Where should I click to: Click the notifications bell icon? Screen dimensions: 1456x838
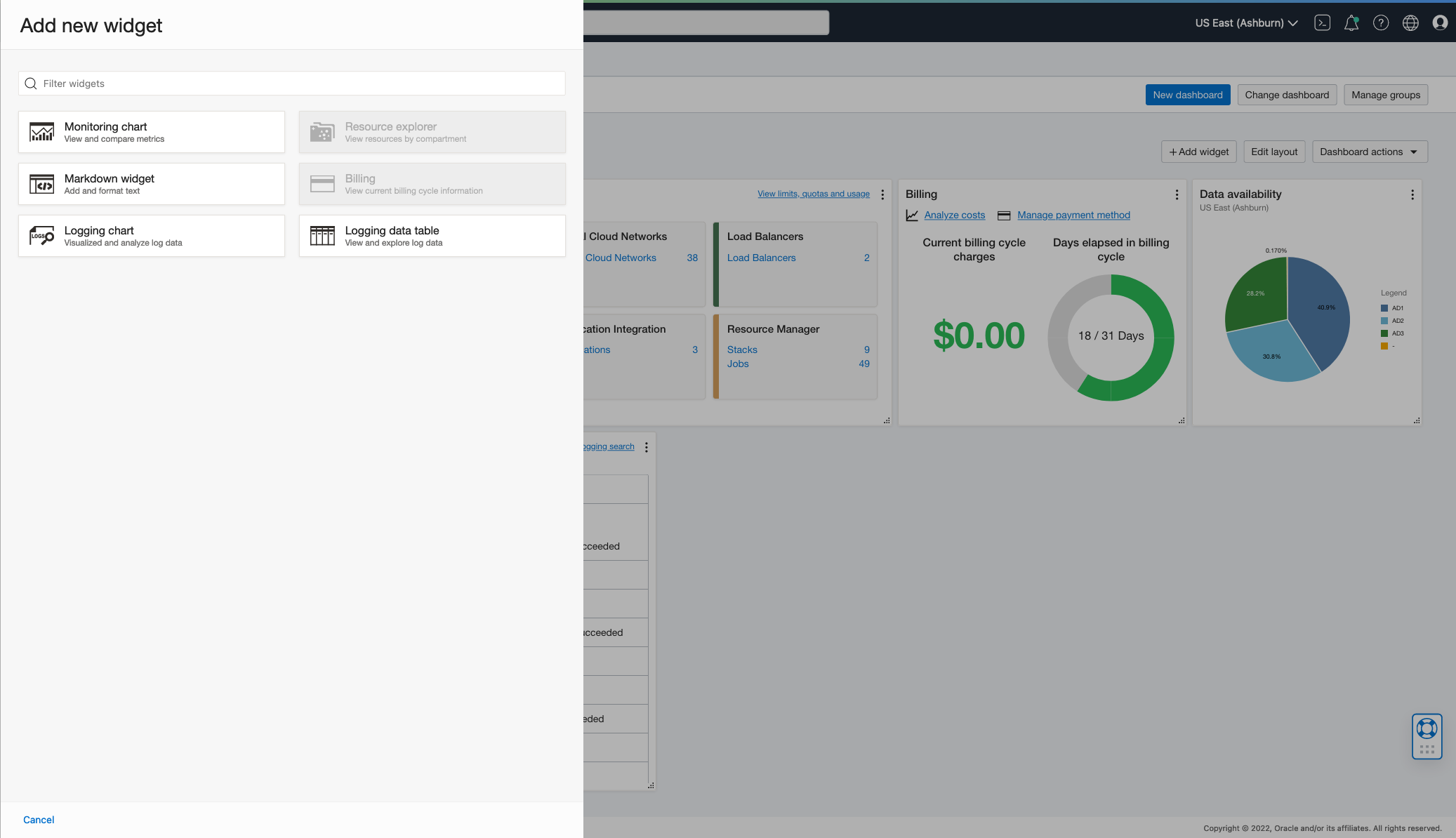[1351, 22]
